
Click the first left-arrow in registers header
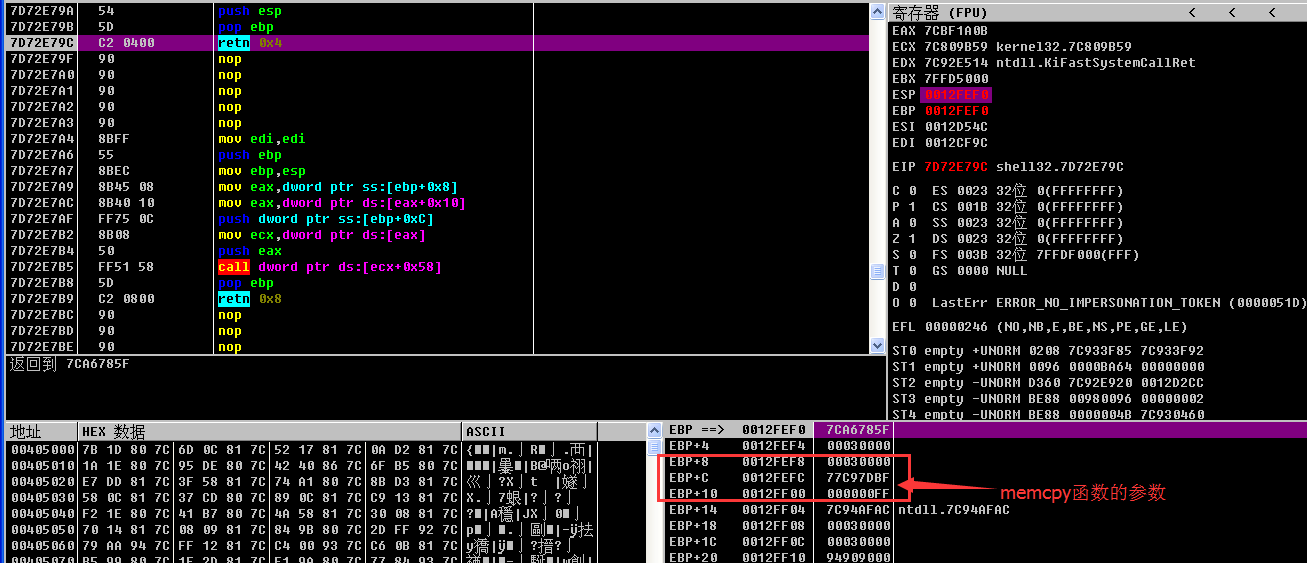click(1192, 12)
